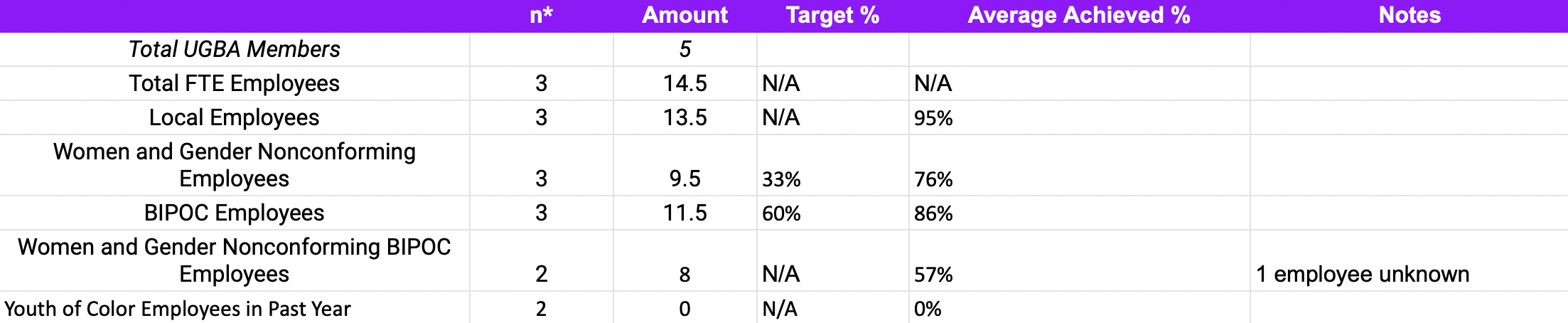
Task: Select the "Notes" header cell
Action: coord(1409,16)
